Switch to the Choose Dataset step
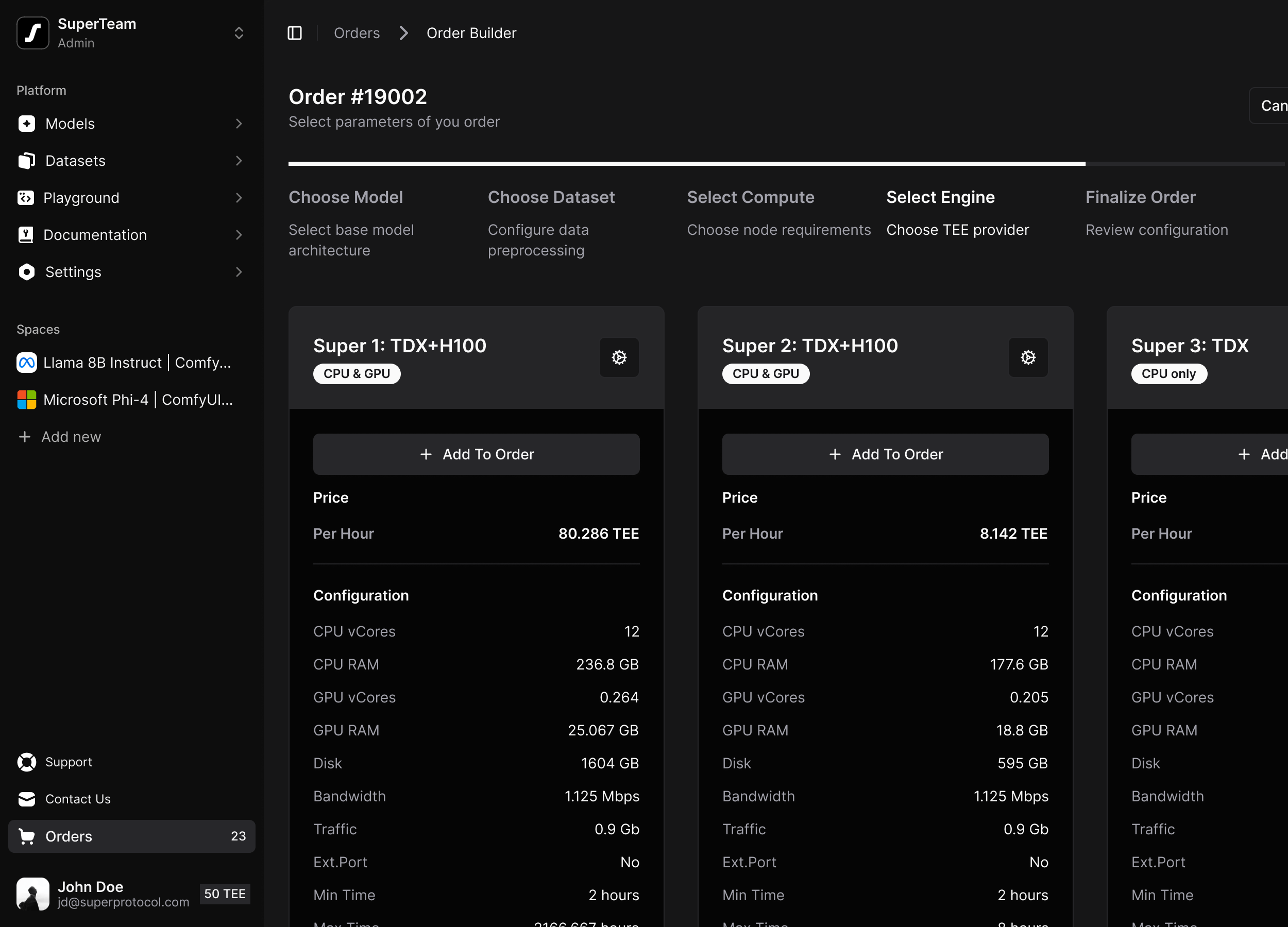This screenshot has width=1288, height=927. coord(551,197)
